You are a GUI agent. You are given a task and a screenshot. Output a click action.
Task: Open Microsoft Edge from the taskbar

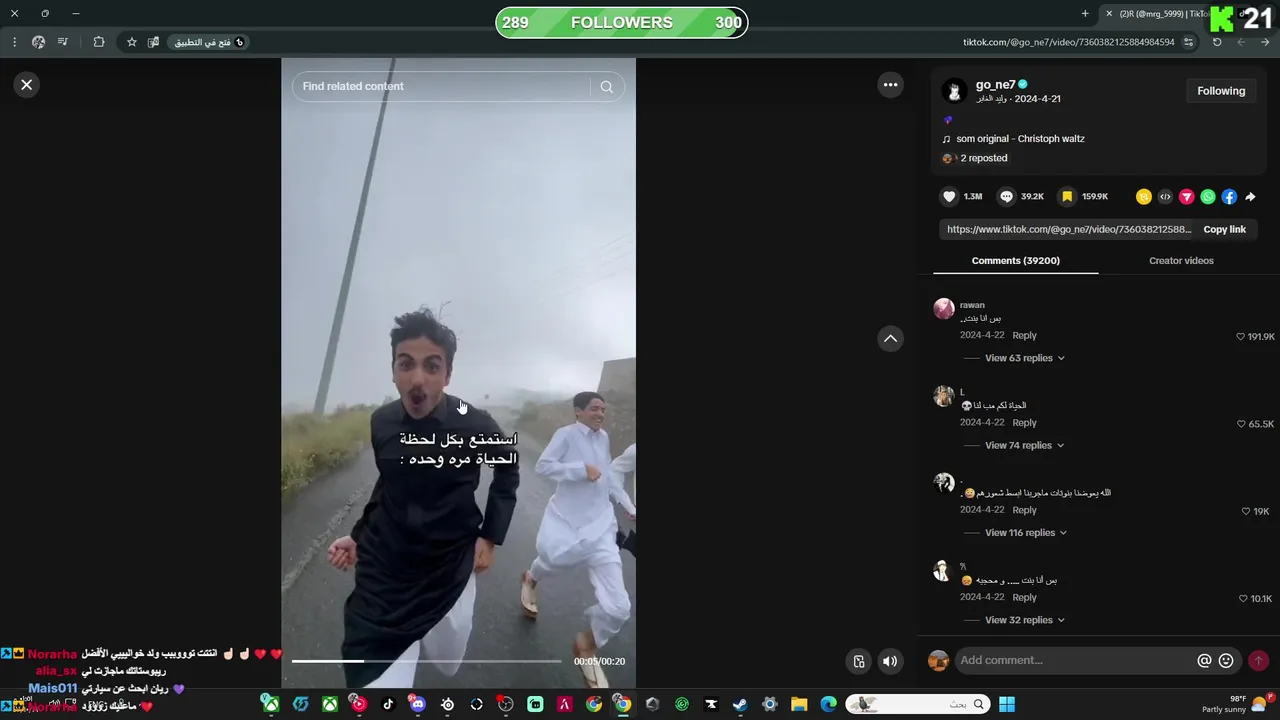828,704
